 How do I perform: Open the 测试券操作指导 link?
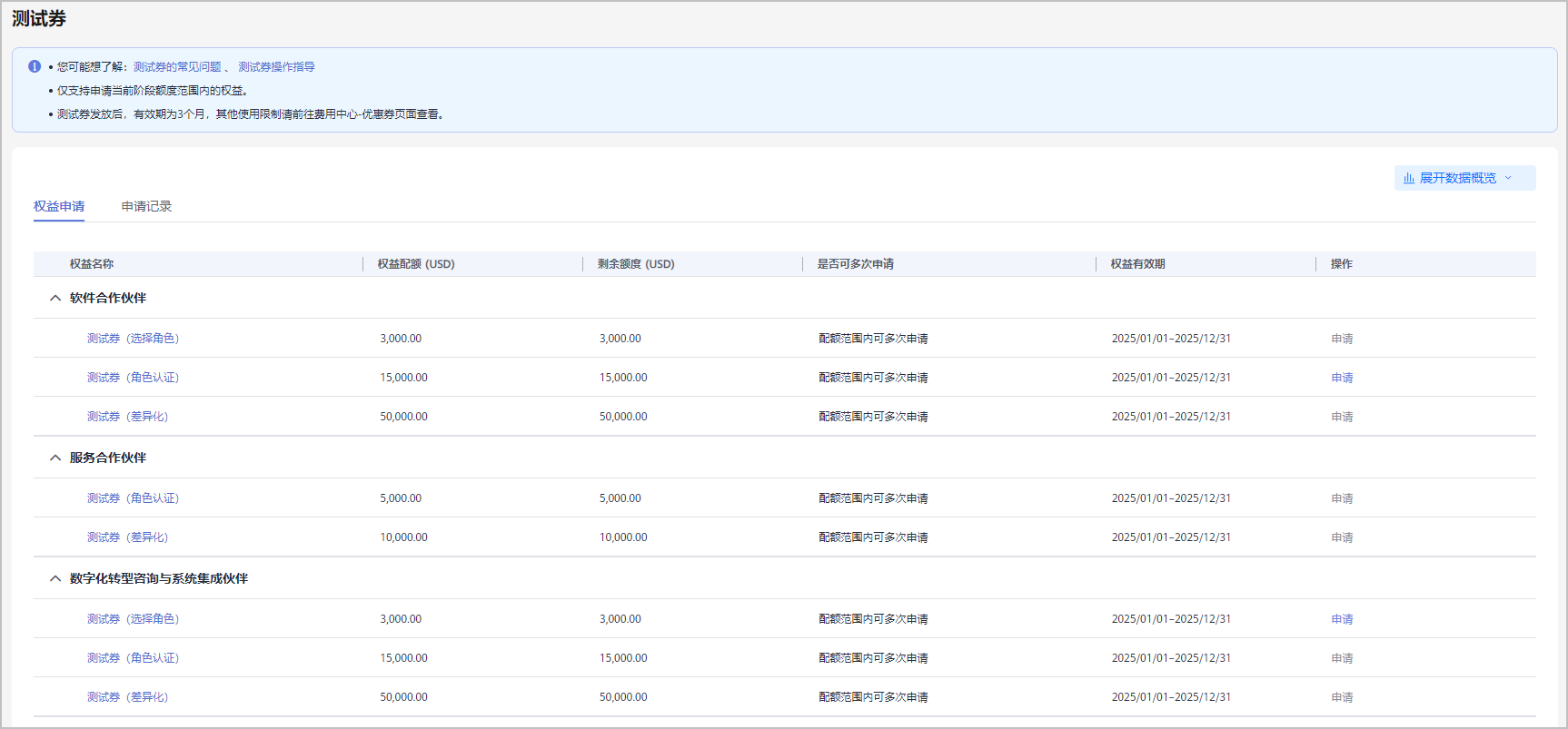coord(276,67)
